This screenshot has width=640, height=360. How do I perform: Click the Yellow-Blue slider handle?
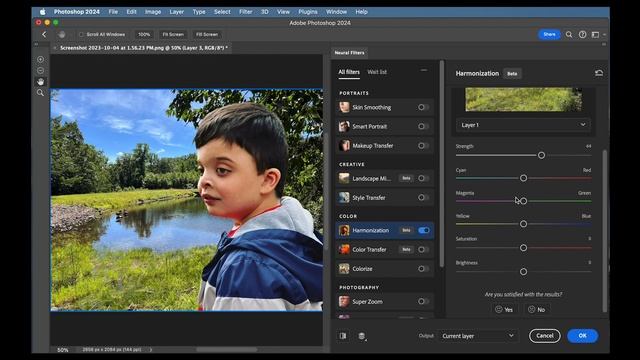point(523,224)
